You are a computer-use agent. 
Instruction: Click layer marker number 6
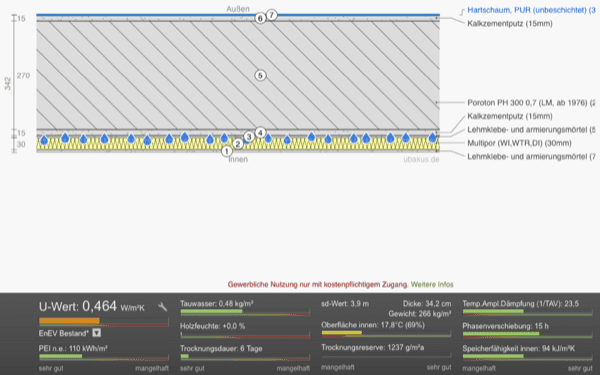pyautogui.click(x=260, y=18)
